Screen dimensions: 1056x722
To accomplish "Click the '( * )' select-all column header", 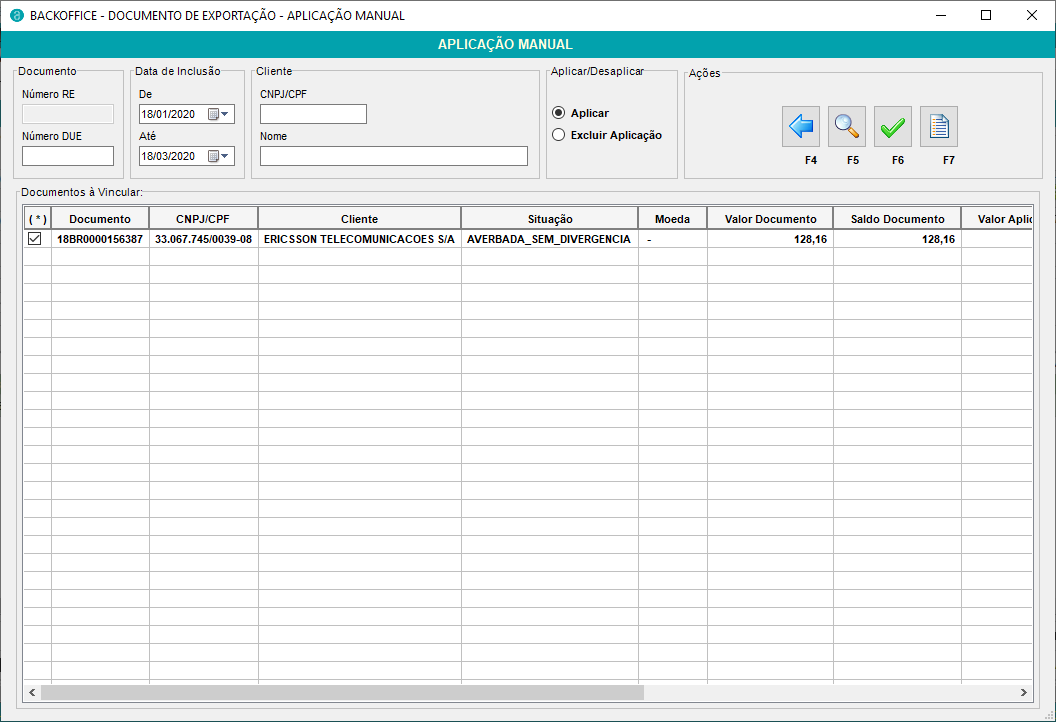I will 37,219.
